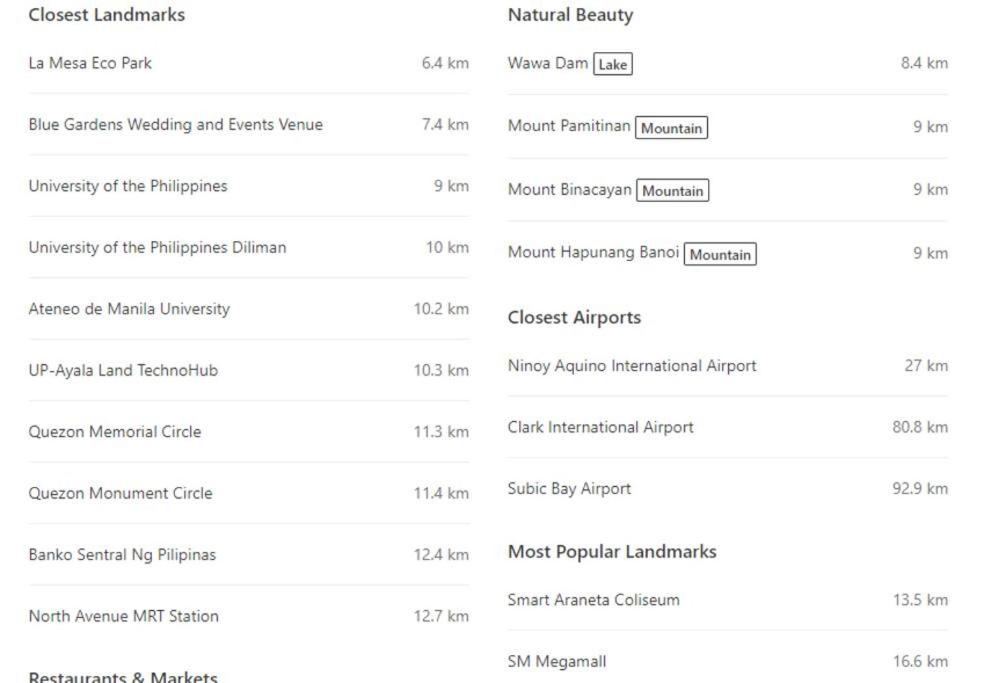Select Subic Bay Airport listing
984x683 pixels.
727,489
